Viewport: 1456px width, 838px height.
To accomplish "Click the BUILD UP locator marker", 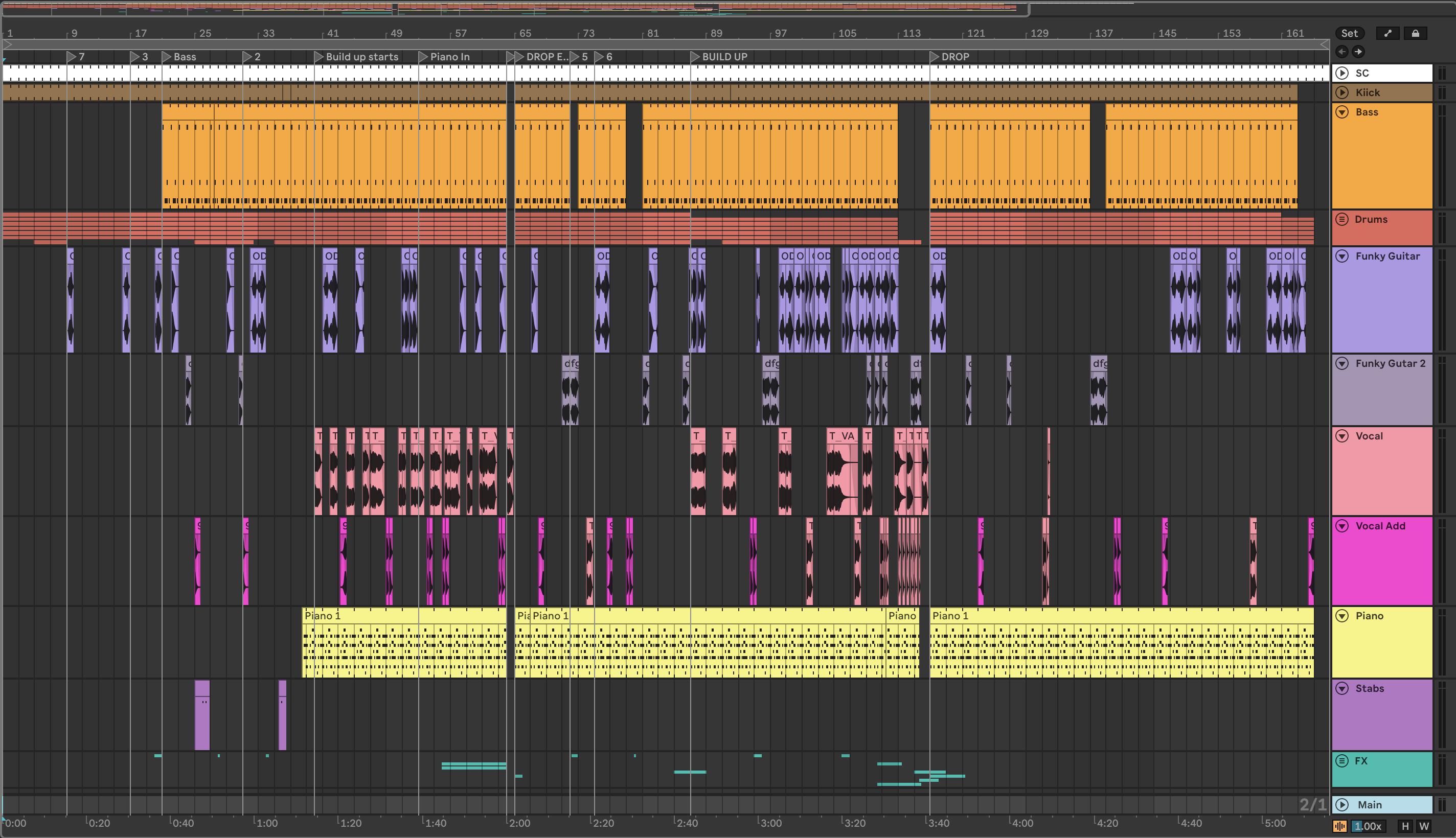I will 695,56.
